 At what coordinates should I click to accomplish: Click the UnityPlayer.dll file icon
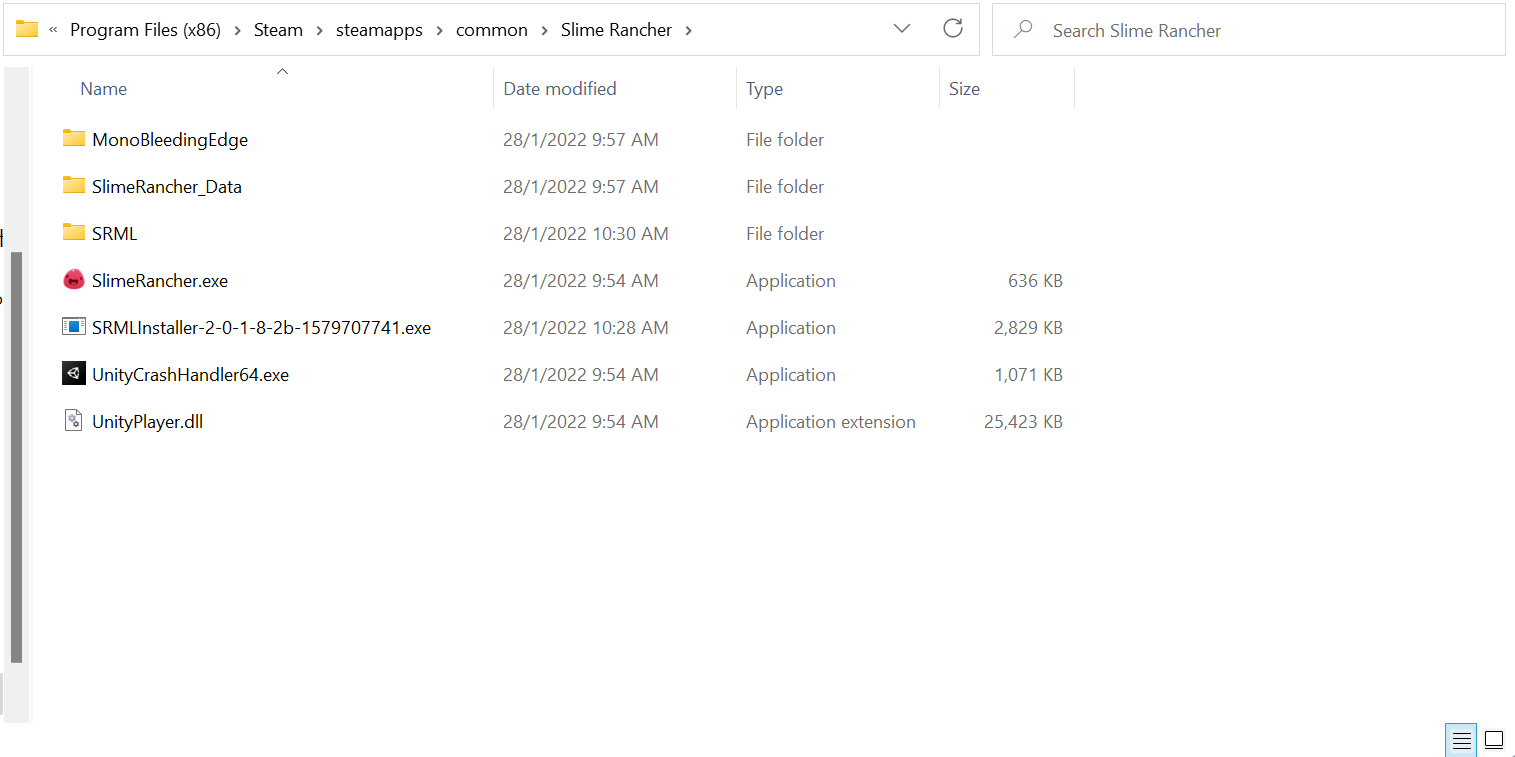pyautogui.click(x=73, y=421)
